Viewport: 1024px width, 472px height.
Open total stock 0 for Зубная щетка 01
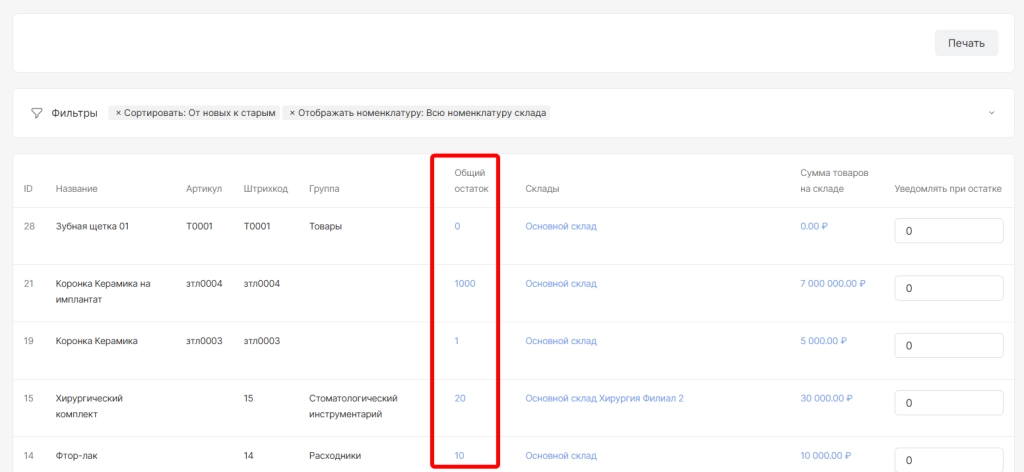[x=457, y=227]
